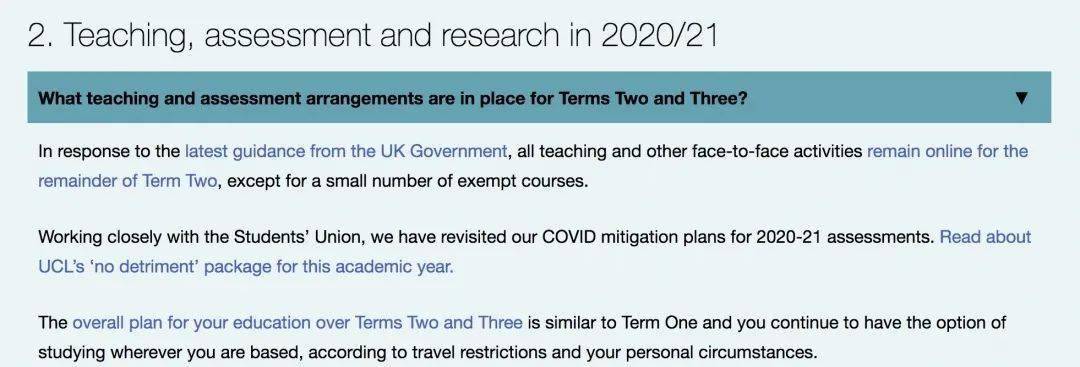The image size is (1080, 367).
Task: Open the 'latest guidance from the UK Government' link
Action: [x=346, y=151]
